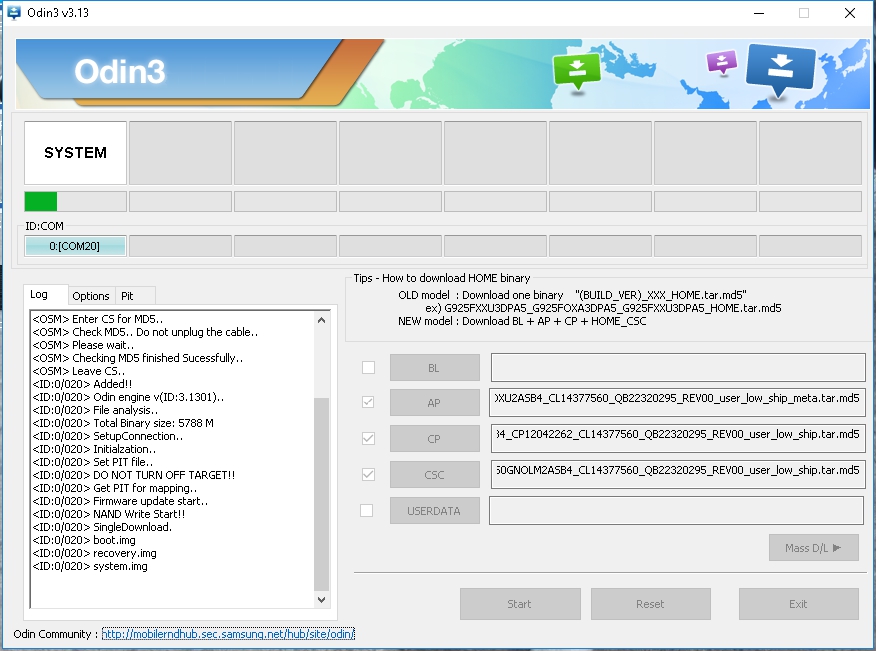This screenshot has height=651, width=876.
Task: Click the CP file button
Action: tap(435, 439)
